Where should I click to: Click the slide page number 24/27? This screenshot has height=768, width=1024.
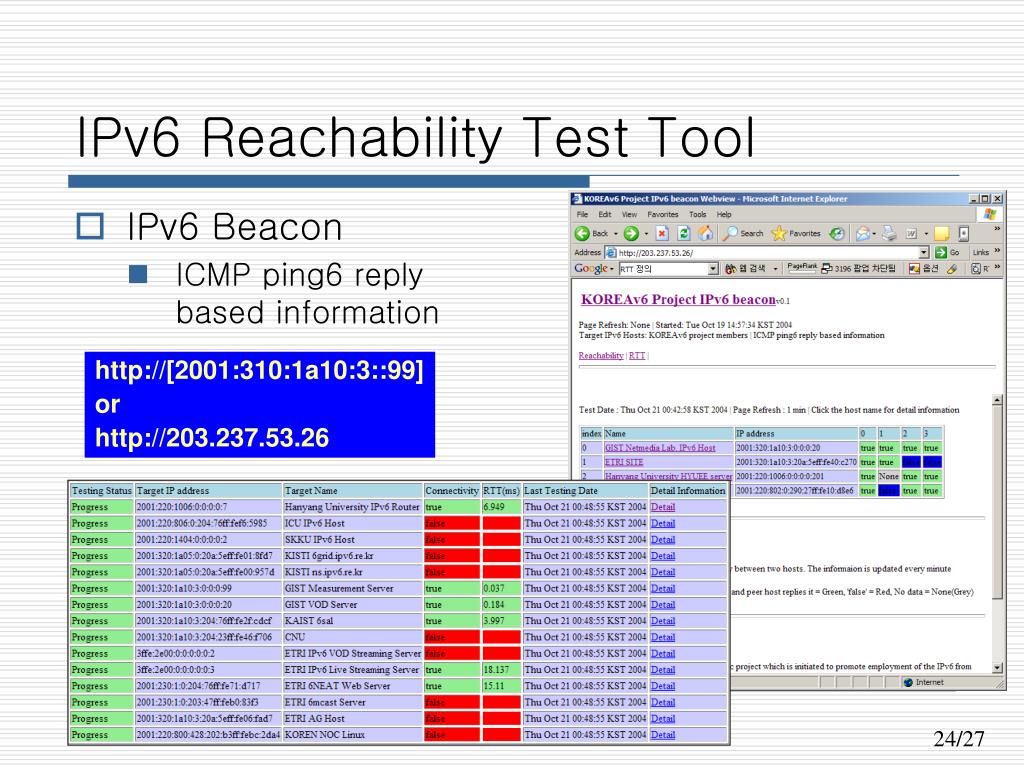pyautogui.click(x=958, y=739)
